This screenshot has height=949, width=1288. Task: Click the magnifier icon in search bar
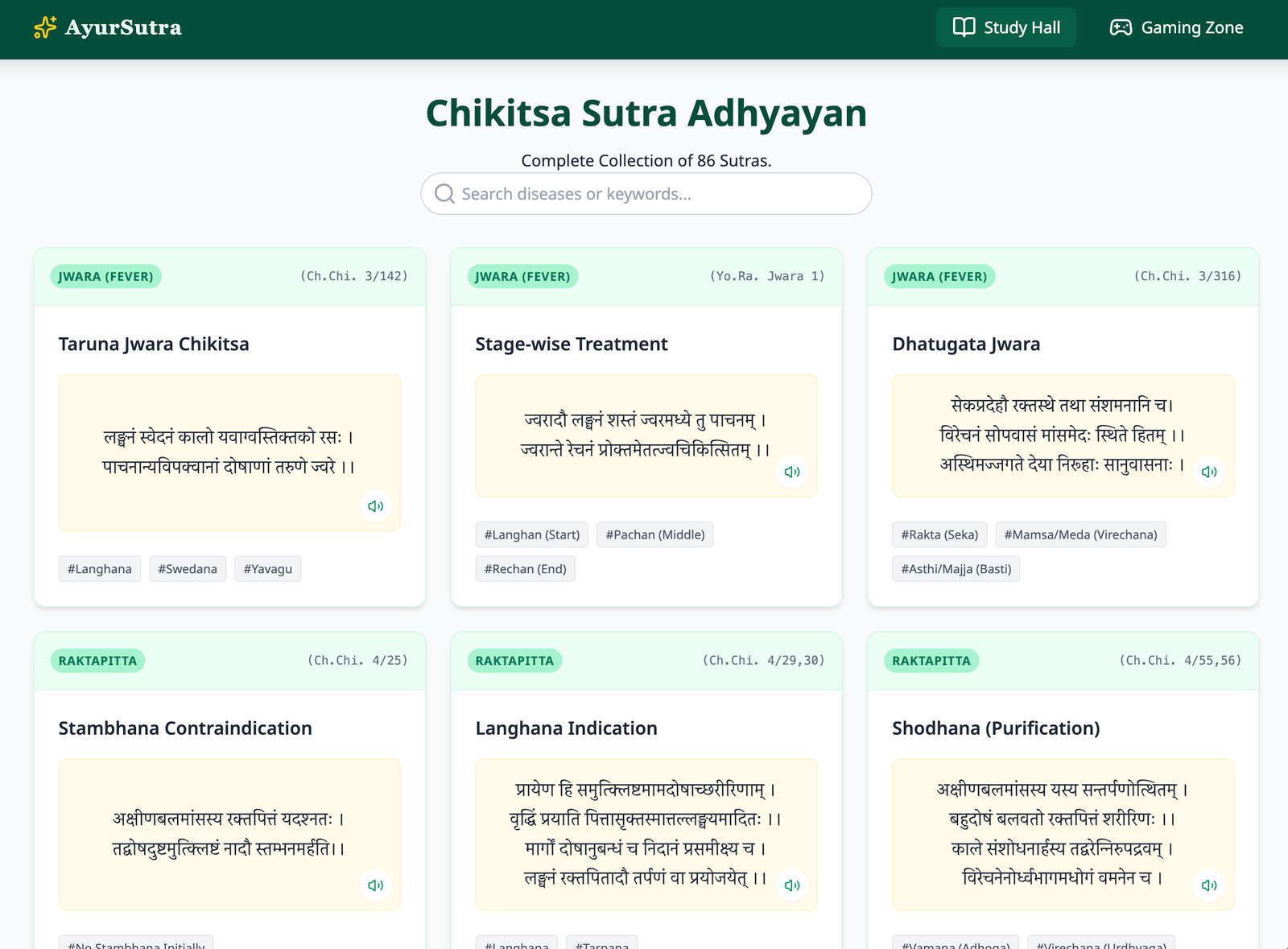coord(444,194)
